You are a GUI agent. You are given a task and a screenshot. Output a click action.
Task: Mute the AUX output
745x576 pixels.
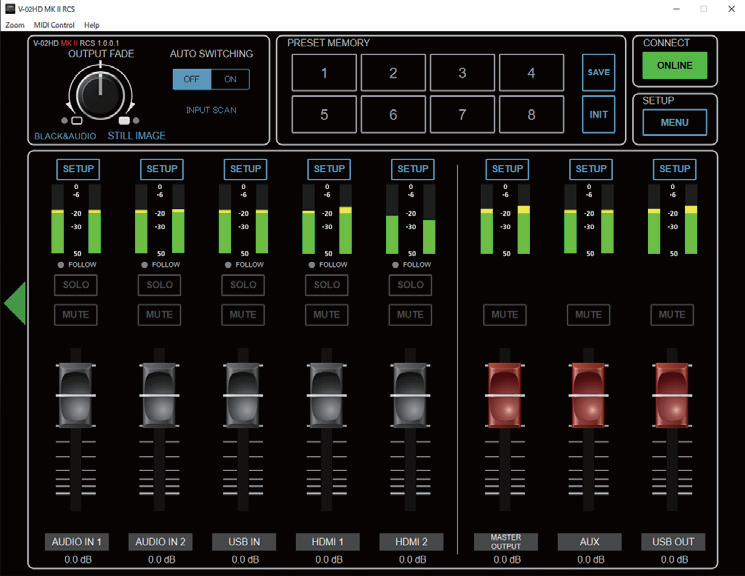point(589,315)
